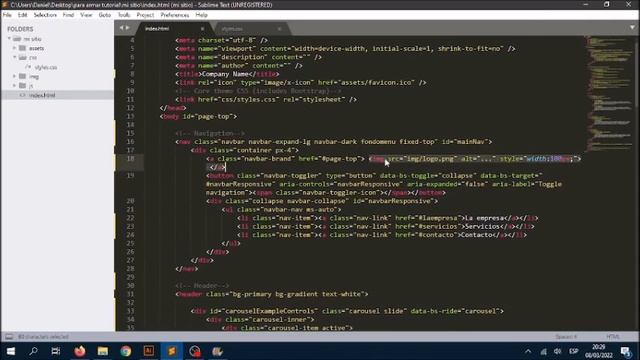Viewport: 640px width, 360px height.
Task: Open the Edit menu
Action: point(22,15)
